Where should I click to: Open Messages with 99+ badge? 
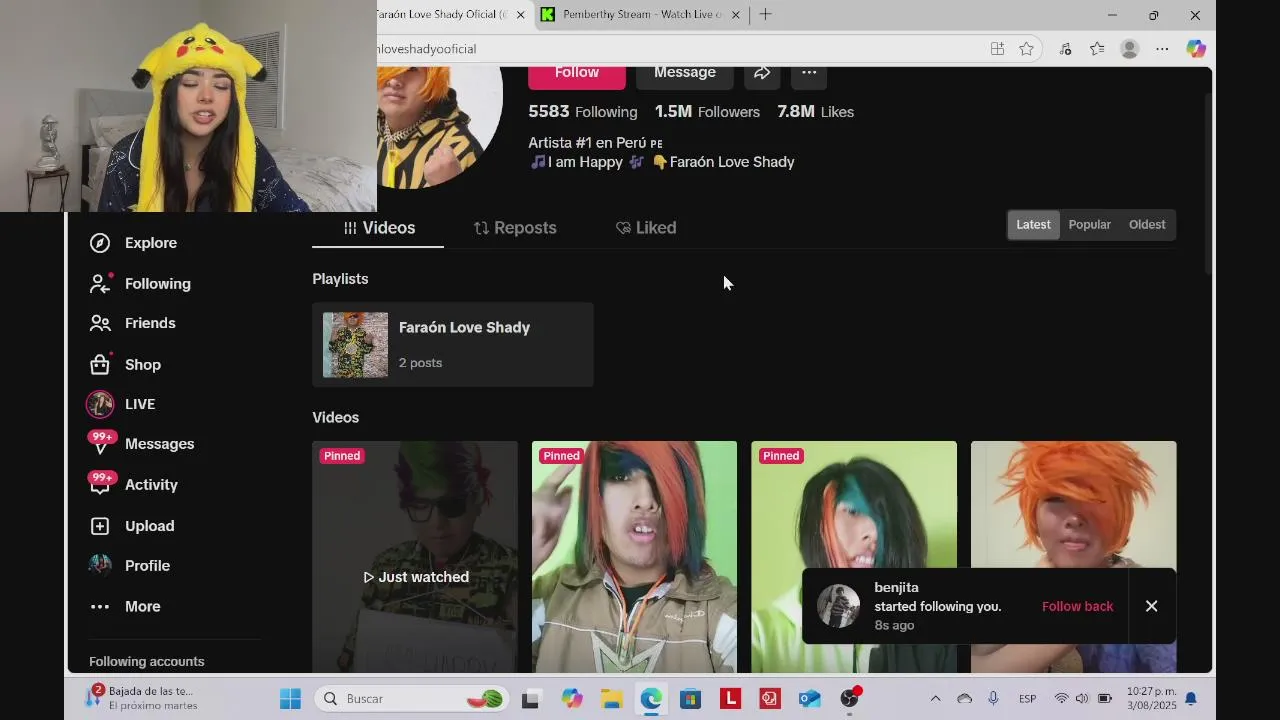(x=141, y=444)
